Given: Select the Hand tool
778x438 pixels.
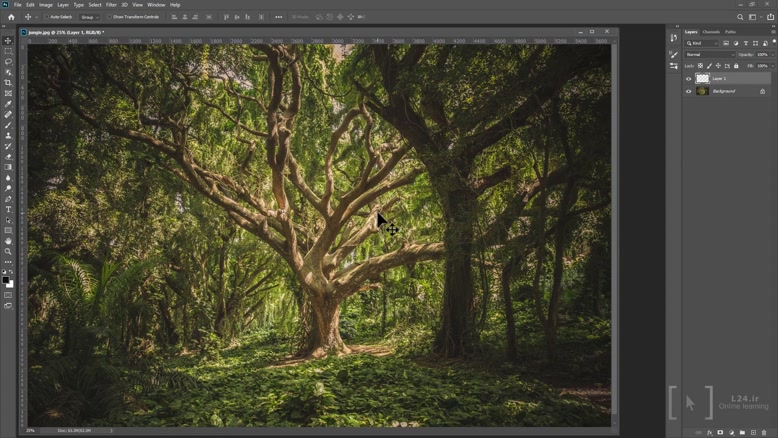Looking at the screenshot, I should tap(8, 241).
